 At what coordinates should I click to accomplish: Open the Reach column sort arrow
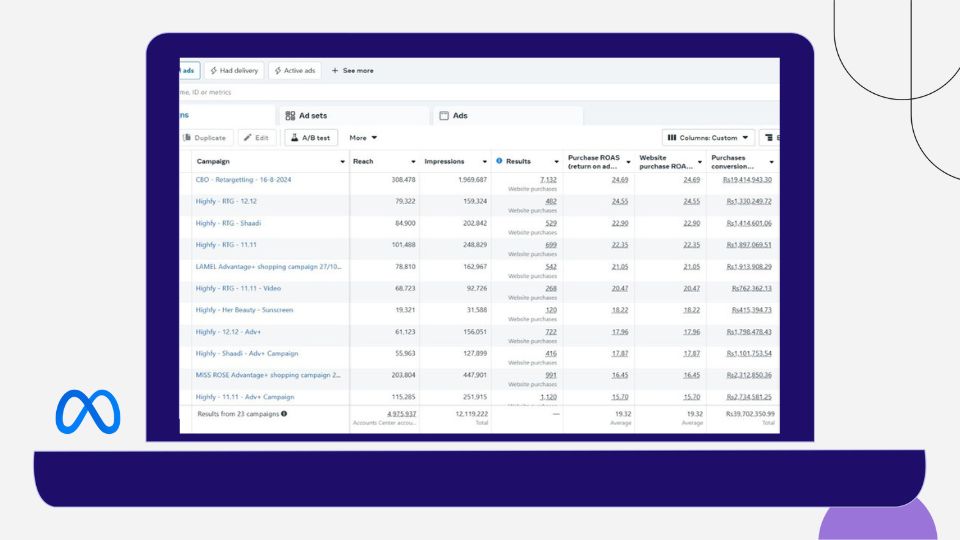(413, 162)
